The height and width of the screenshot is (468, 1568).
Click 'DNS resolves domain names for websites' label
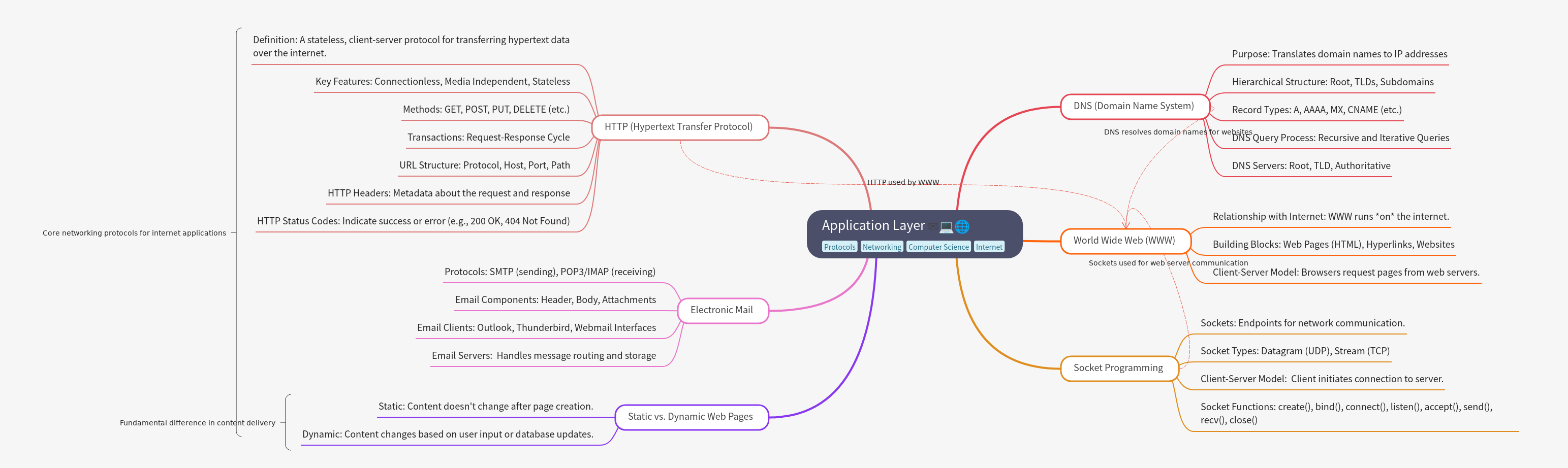[1178, 132]
